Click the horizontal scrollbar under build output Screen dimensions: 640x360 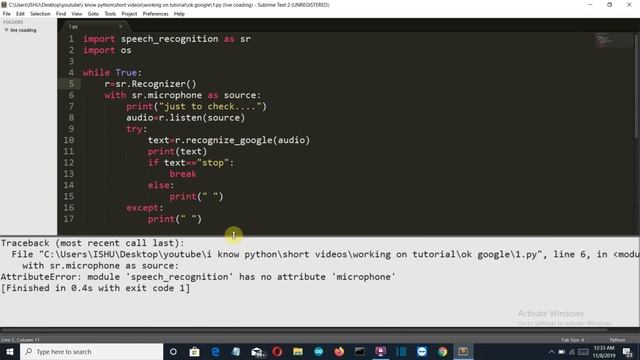(x=304, y=329)
